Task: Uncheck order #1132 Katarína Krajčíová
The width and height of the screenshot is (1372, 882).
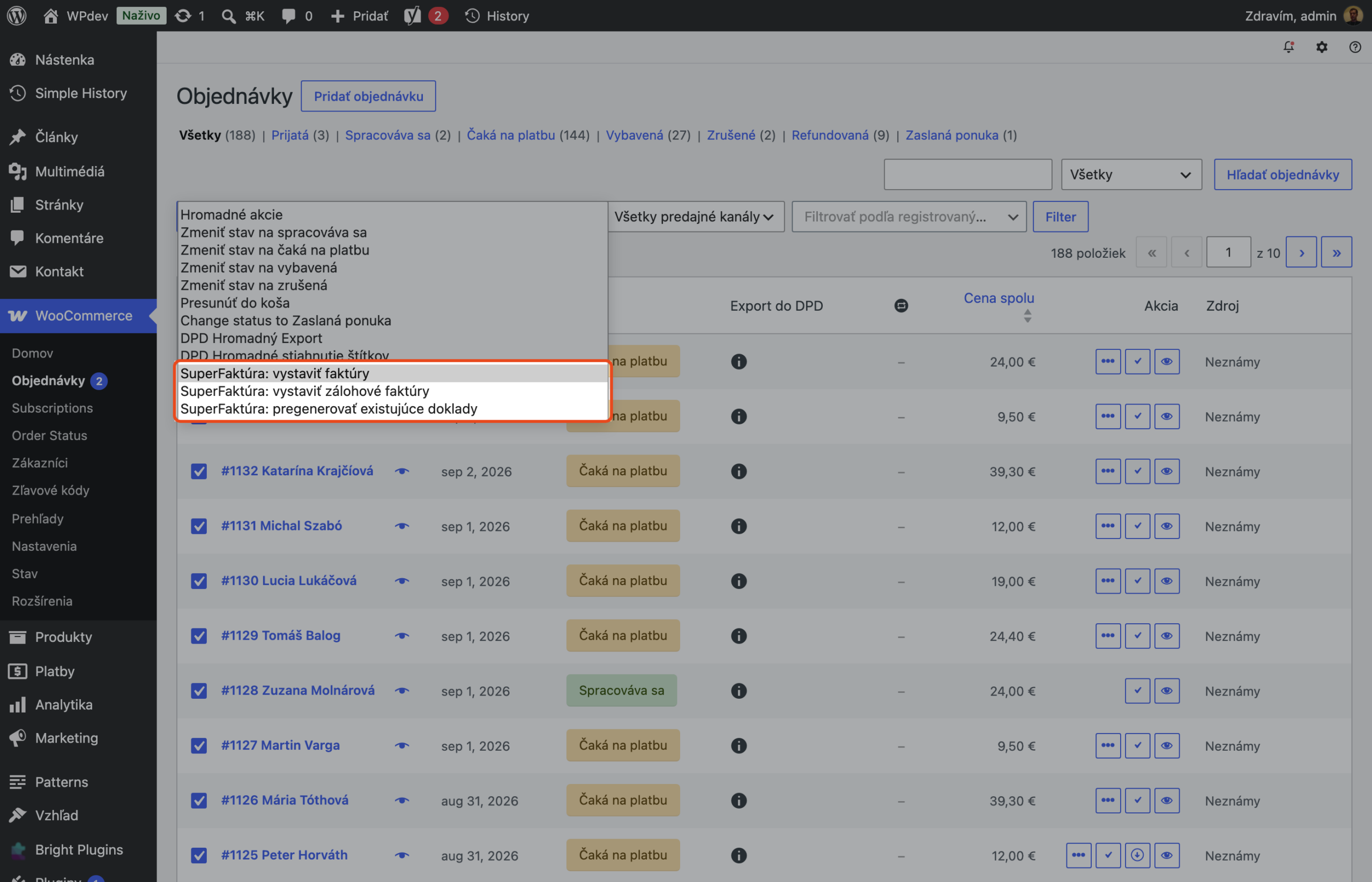Action: click(199, 472)
